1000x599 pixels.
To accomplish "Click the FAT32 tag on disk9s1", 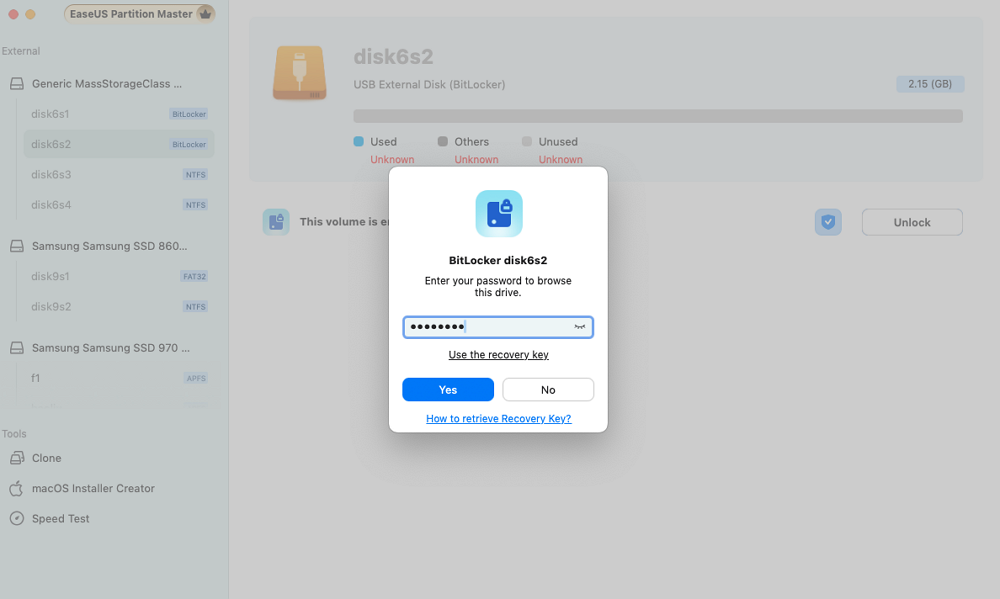I will pos(194,276).
